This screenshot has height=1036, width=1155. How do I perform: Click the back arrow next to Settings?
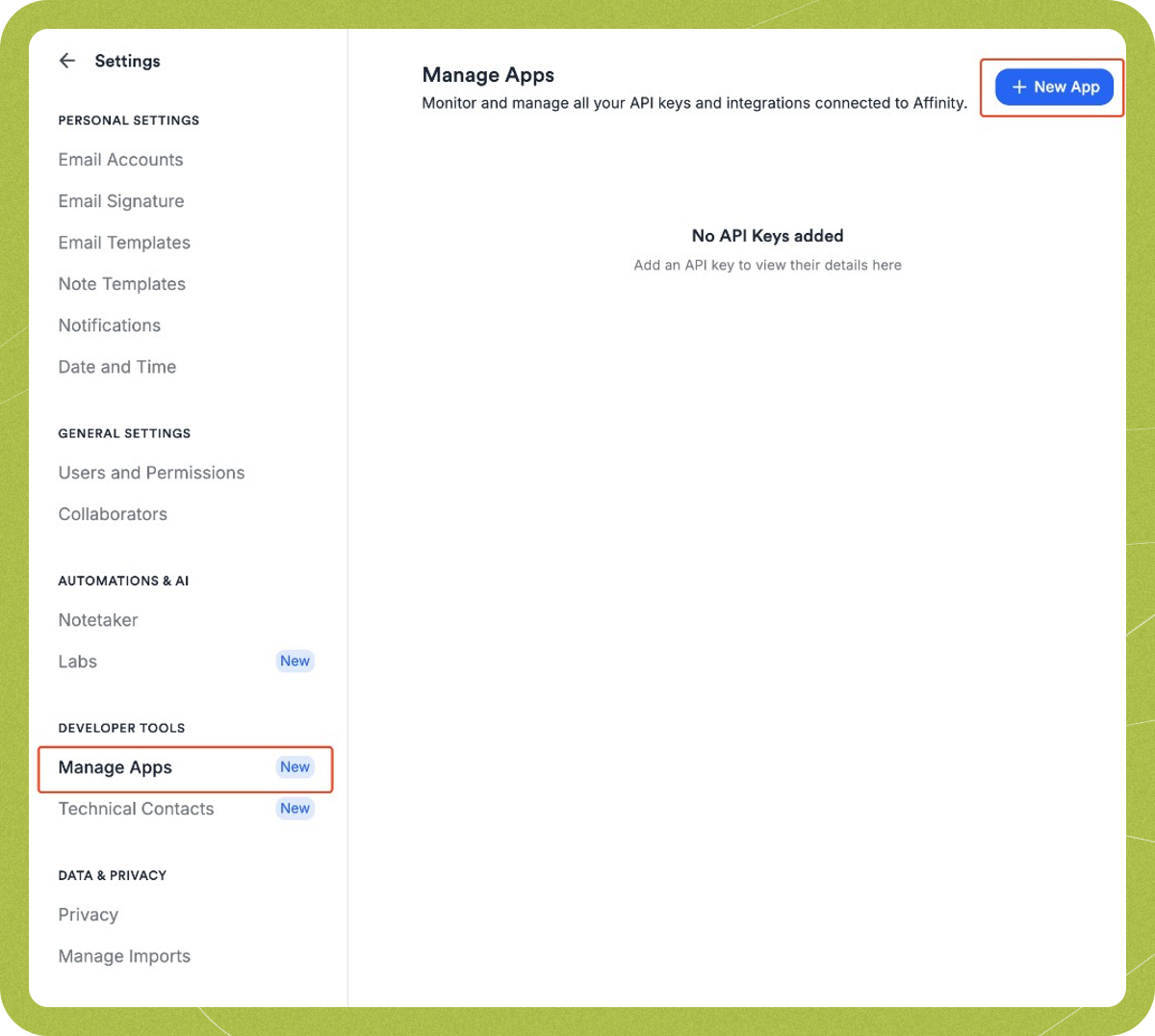[66, 61]
